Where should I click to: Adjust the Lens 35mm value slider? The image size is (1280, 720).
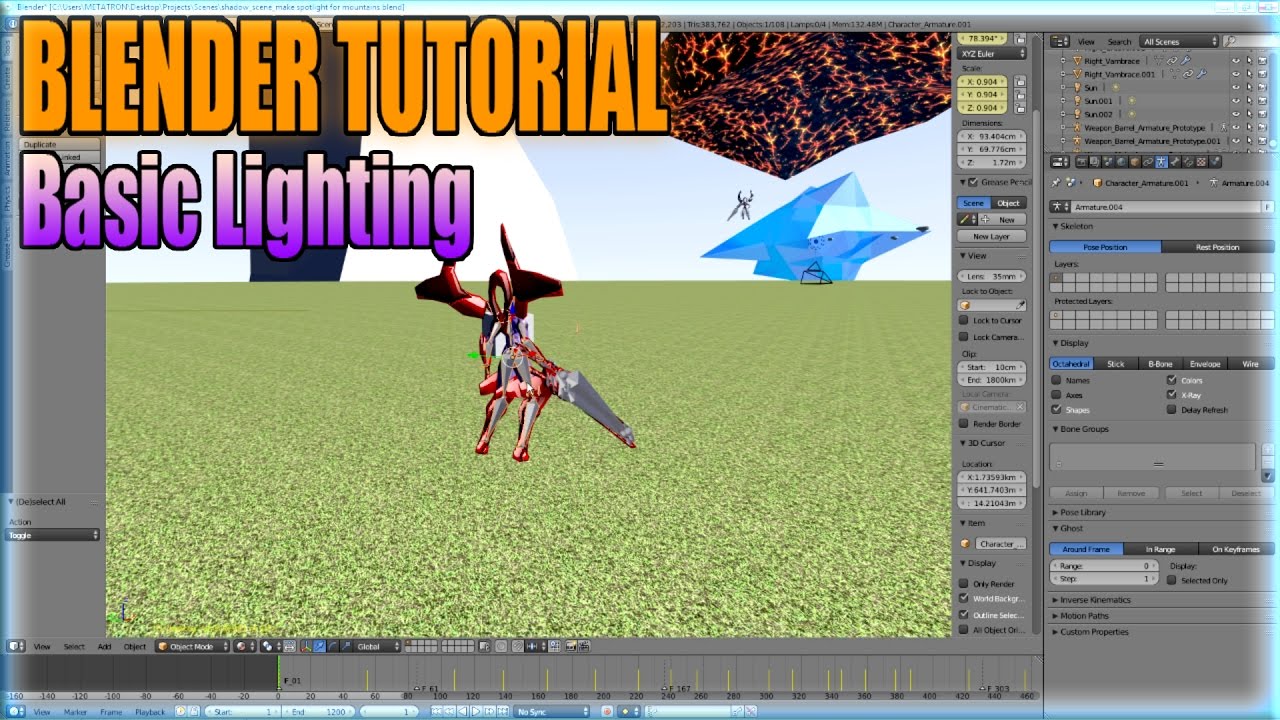[991, 276]
